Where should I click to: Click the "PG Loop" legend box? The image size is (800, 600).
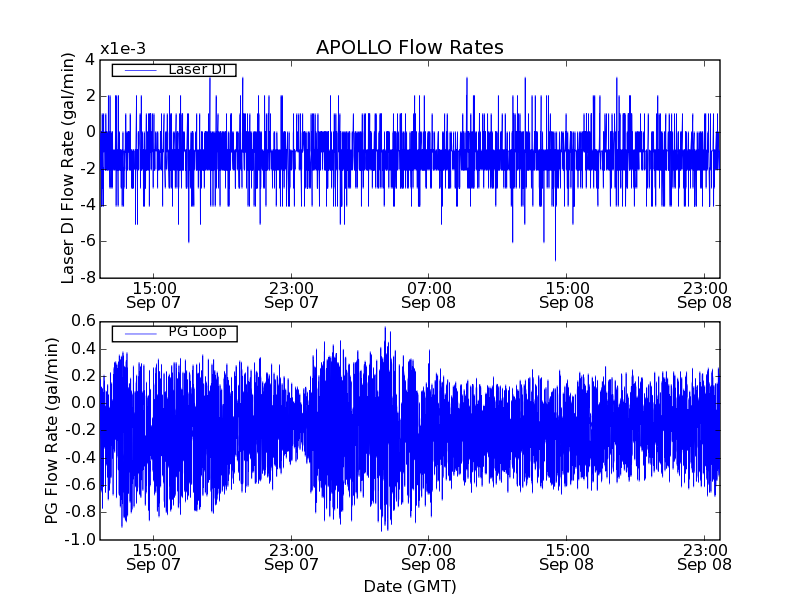(174, 333)
